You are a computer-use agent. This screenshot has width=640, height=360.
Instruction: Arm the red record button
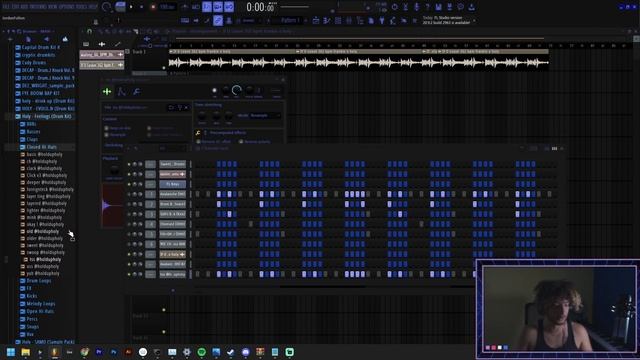[x=153, y=7]
